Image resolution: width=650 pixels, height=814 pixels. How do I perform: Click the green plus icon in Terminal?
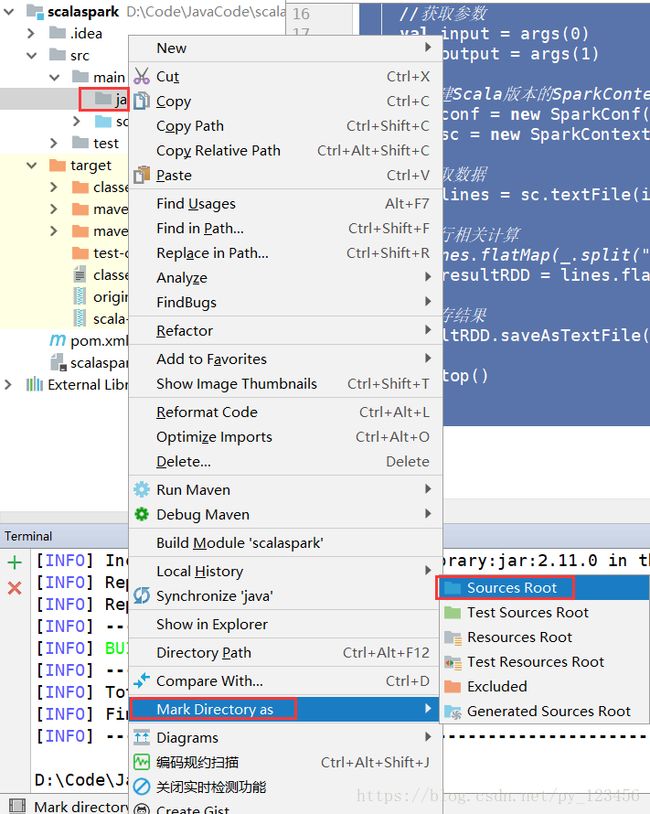click(15, 562)
